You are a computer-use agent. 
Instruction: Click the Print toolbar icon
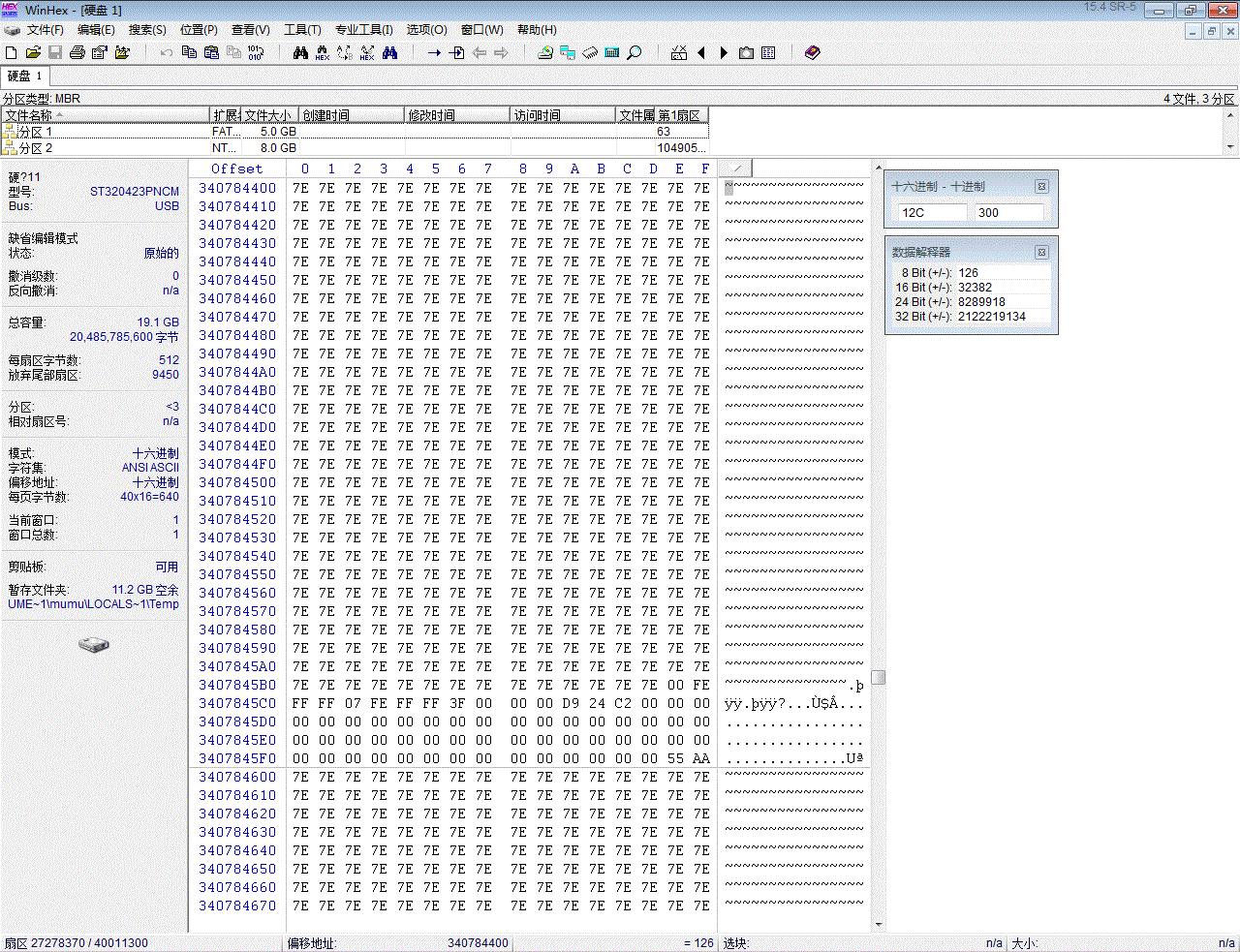click(77, 52)
